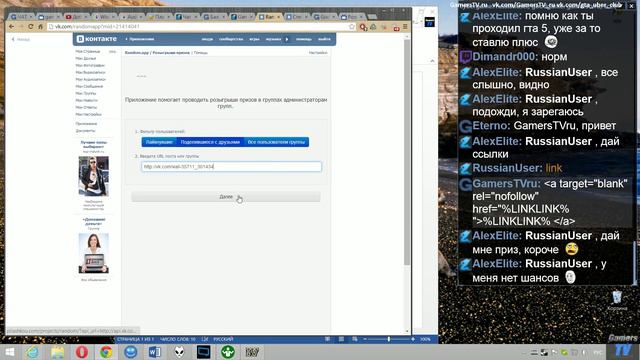Click 'сообщества' in VK top menu
Viewport: 640px width, 360px height.
coord(231,39)
